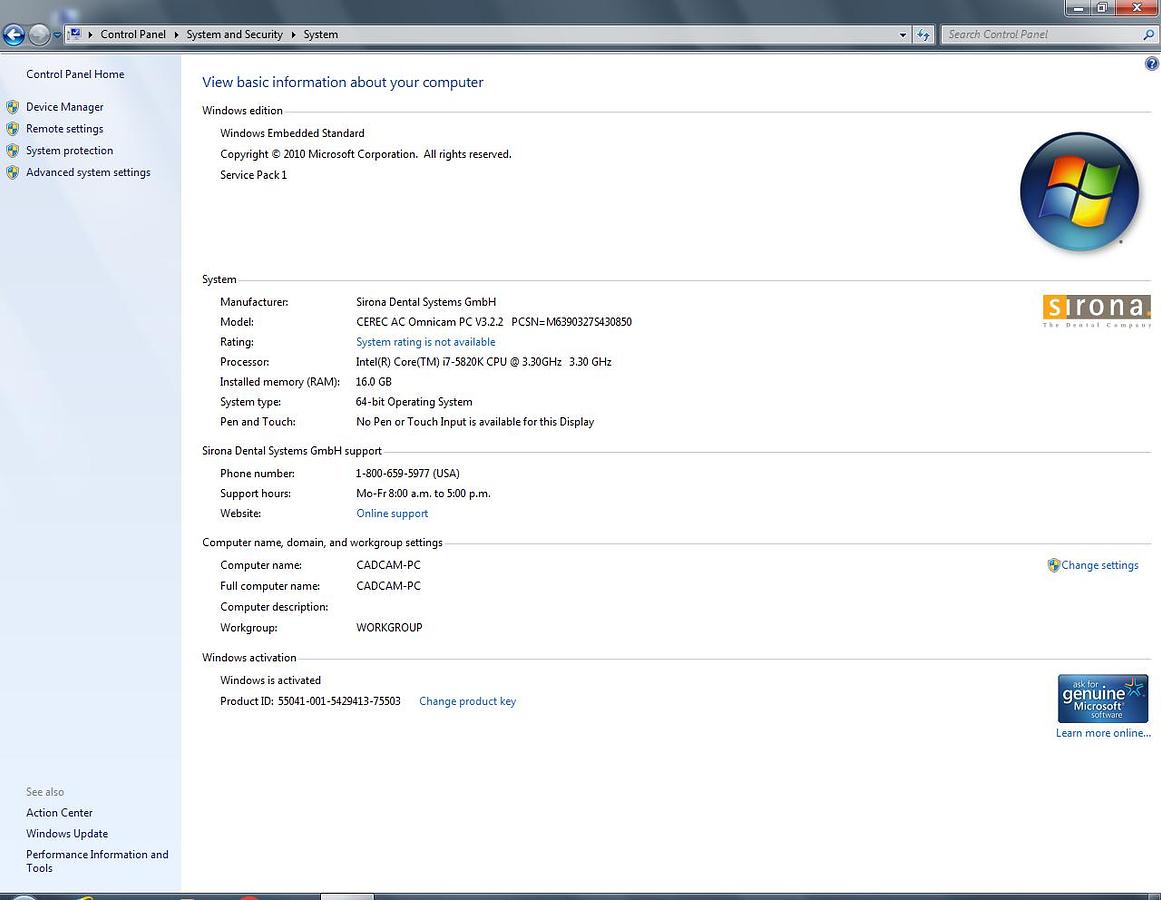Screen dimensions: 1161x900
Task: Click the shield icon next to Change settings
Action: pos(1053,565)
